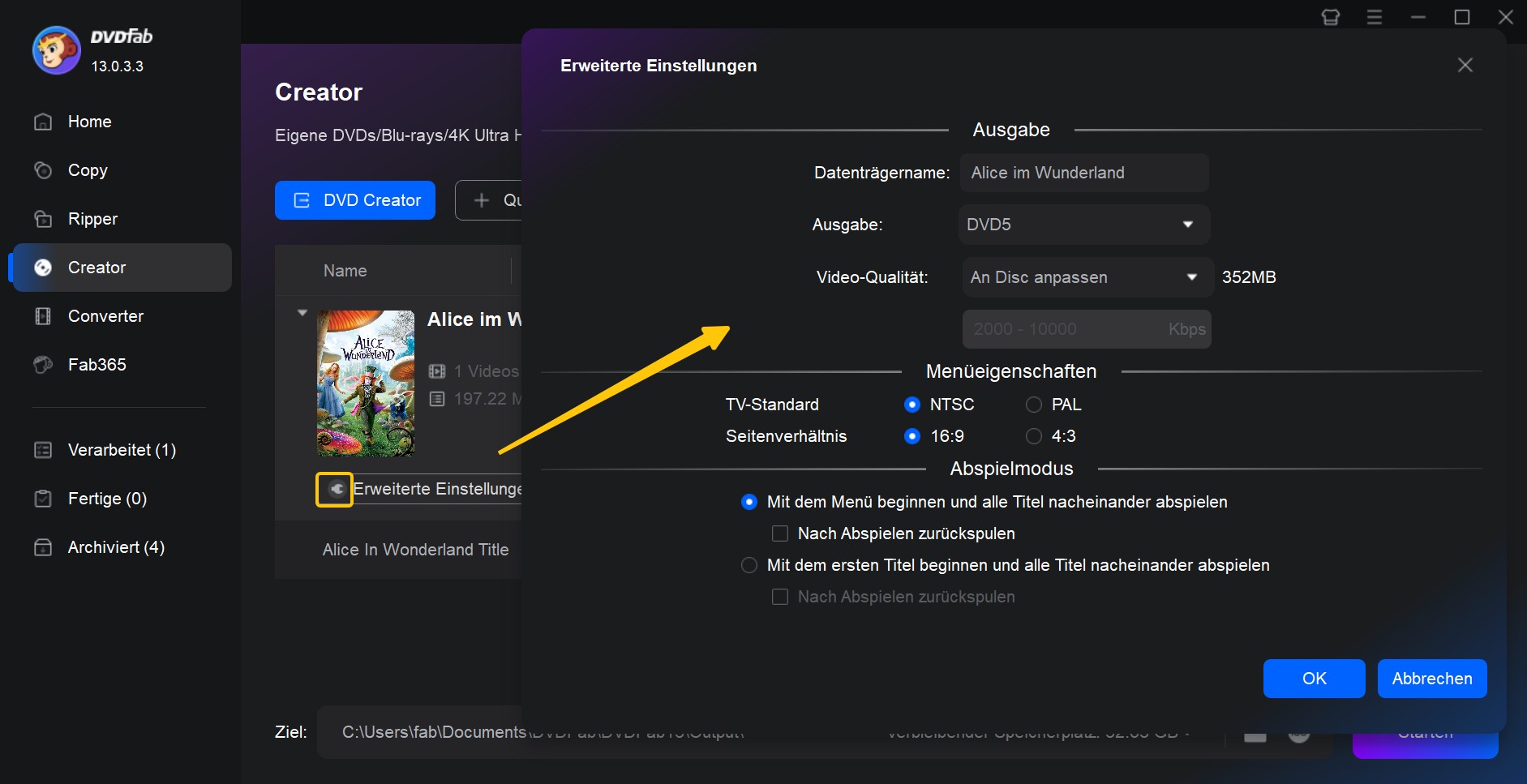Click the Abbrechen button

coord(1431,679)
